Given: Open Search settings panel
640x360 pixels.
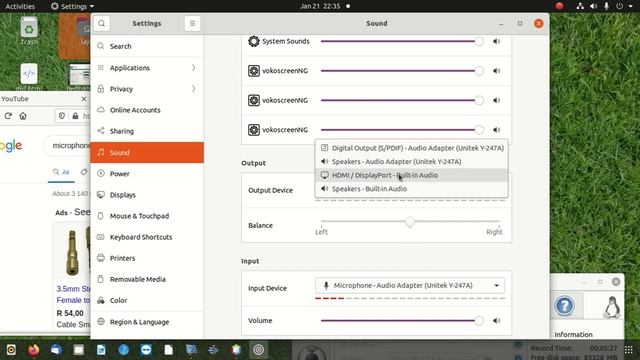Looking at the screenshot, I should tap(147, 46).
